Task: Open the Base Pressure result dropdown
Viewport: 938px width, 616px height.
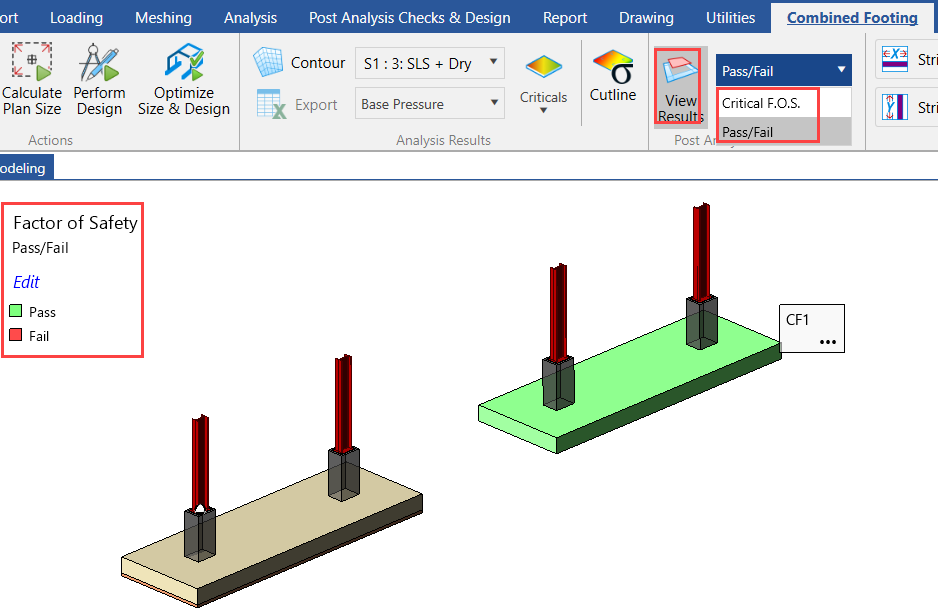Action: coord(430,103)
